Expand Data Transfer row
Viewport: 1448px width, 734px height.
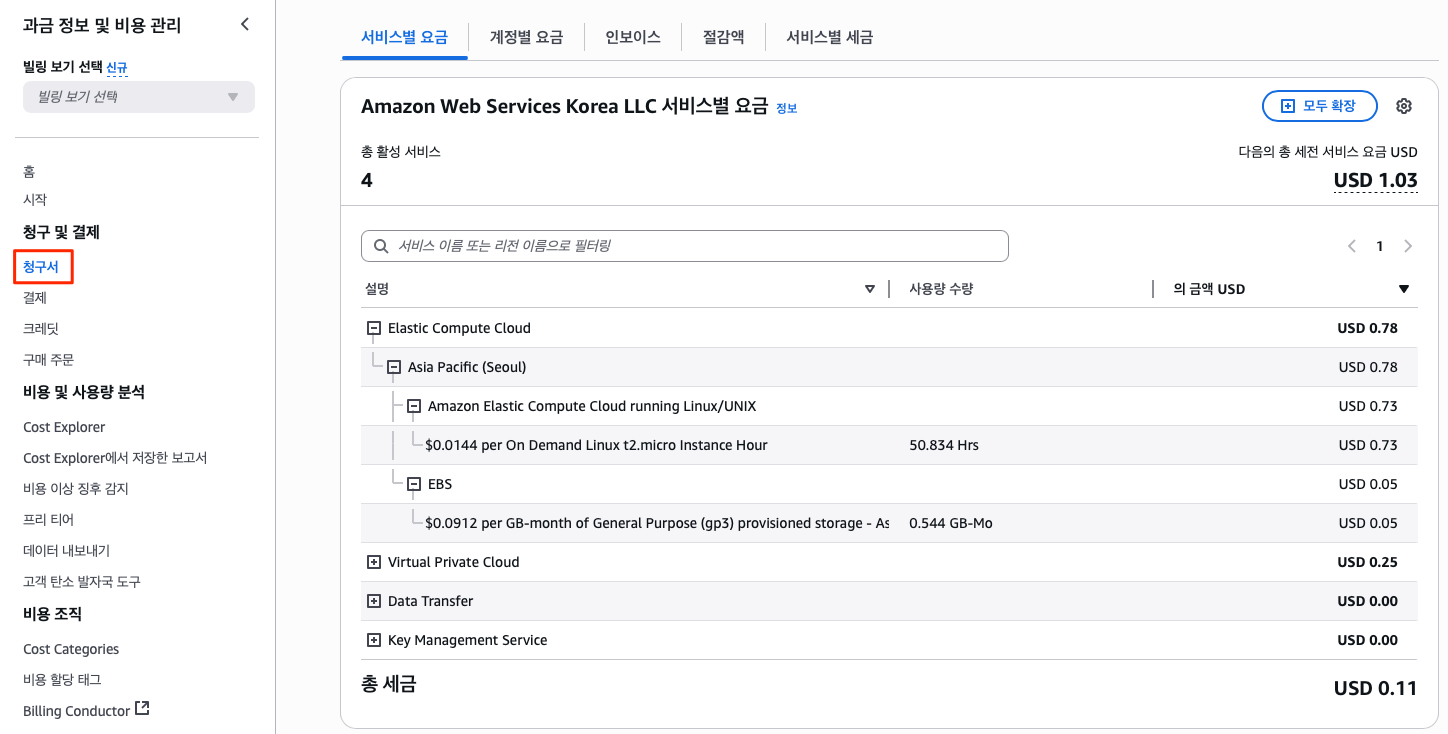pos(374,601)
